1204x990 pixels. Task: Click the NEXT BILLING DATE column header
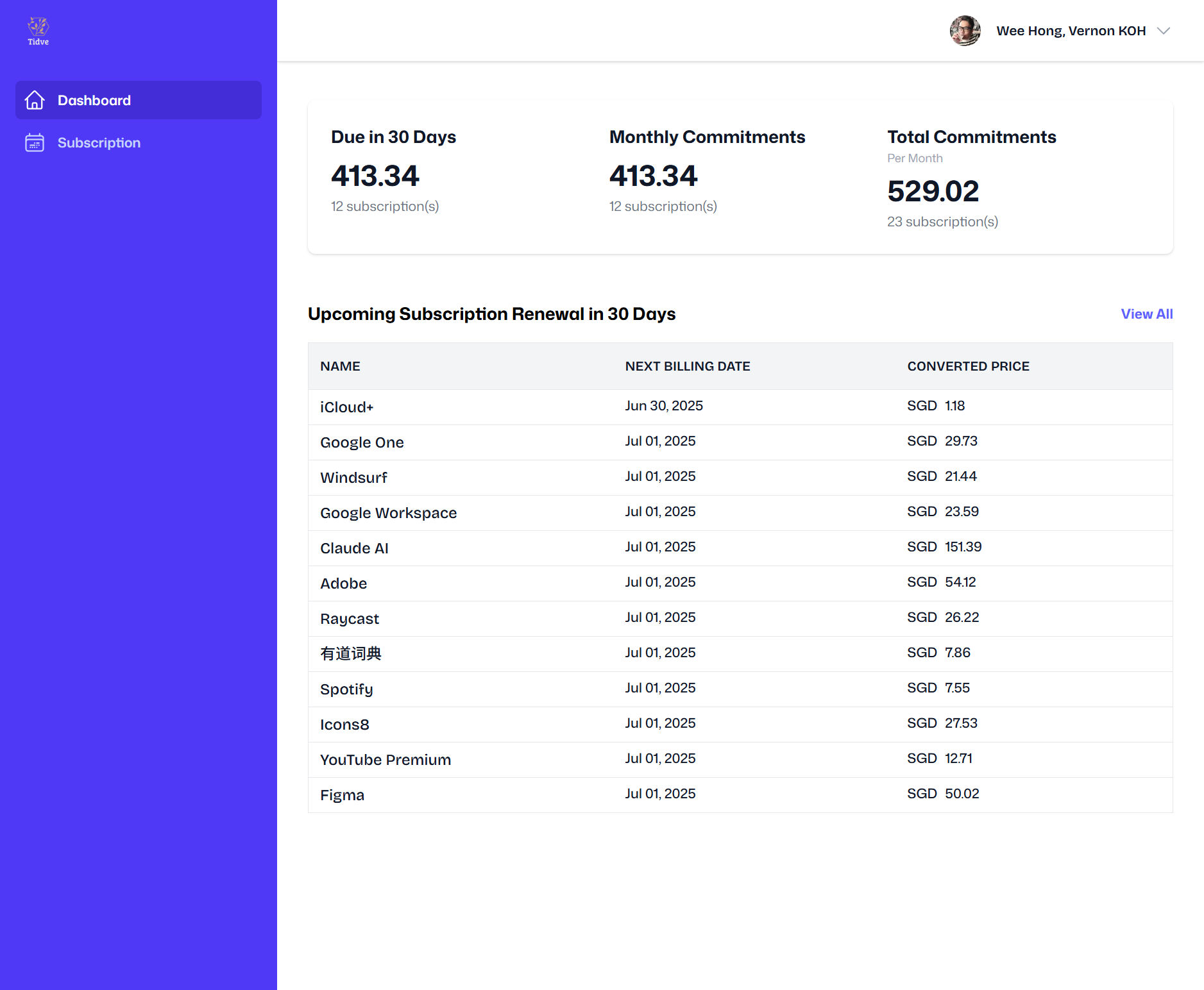click(688, 366)
